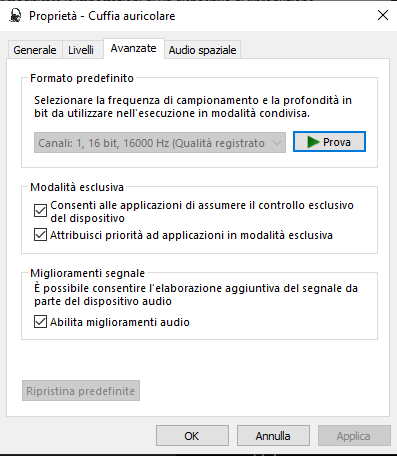Open the Canali 16 bit format combo box
397x456 pixels.
(160, 143)
